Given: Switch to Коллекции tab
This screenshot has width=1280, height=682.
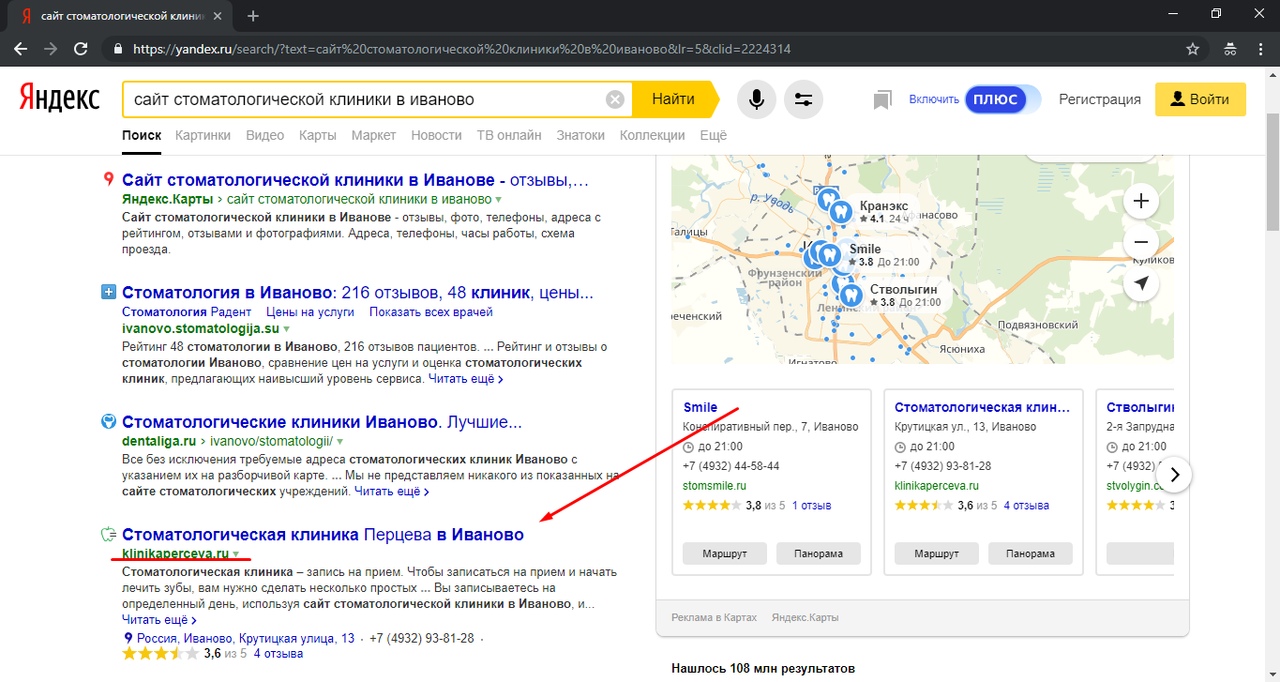Looking at the screenshot, I should click(652, 135).
